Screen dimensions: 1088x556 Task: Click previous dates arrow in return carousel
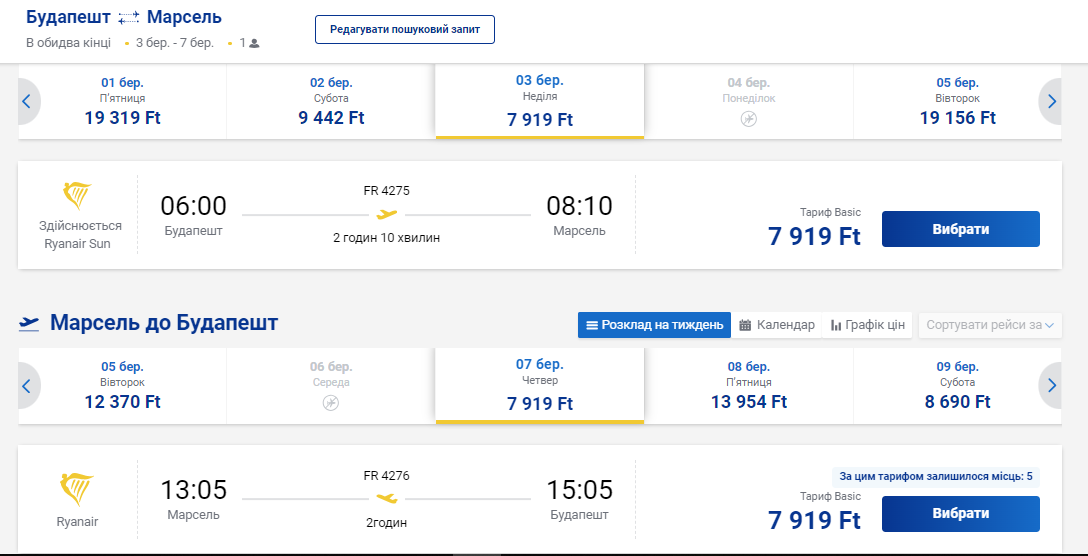pos(27,385)
